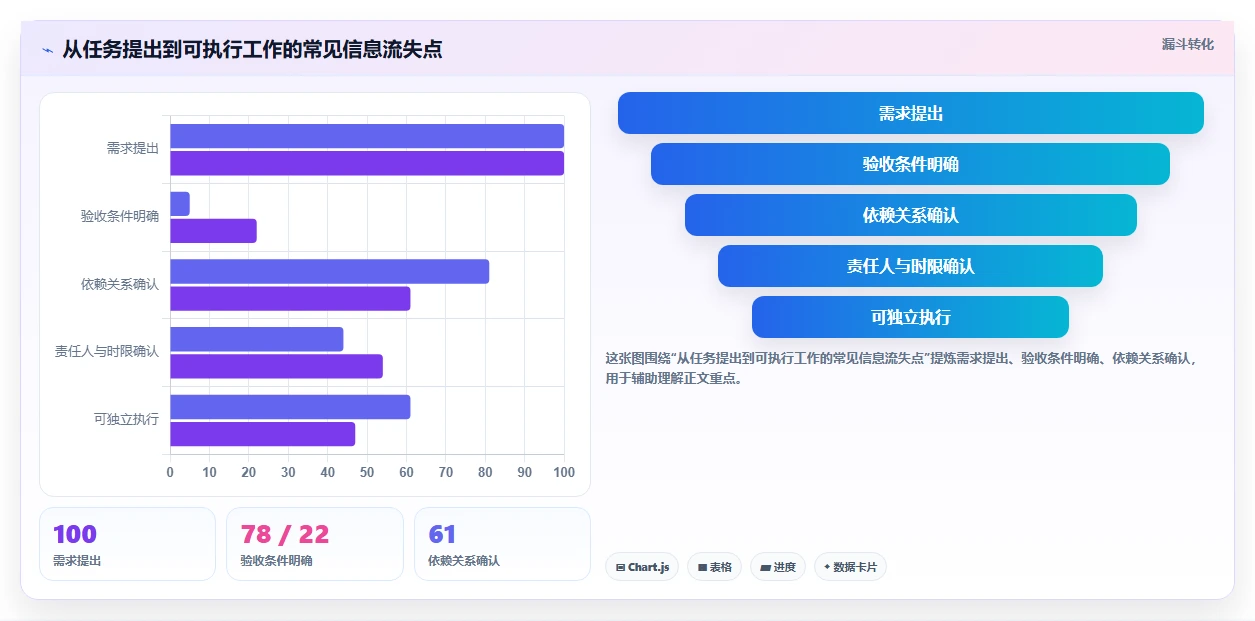Click the 可独立执行 chart axis label
1255x621 pixels.
126,419
